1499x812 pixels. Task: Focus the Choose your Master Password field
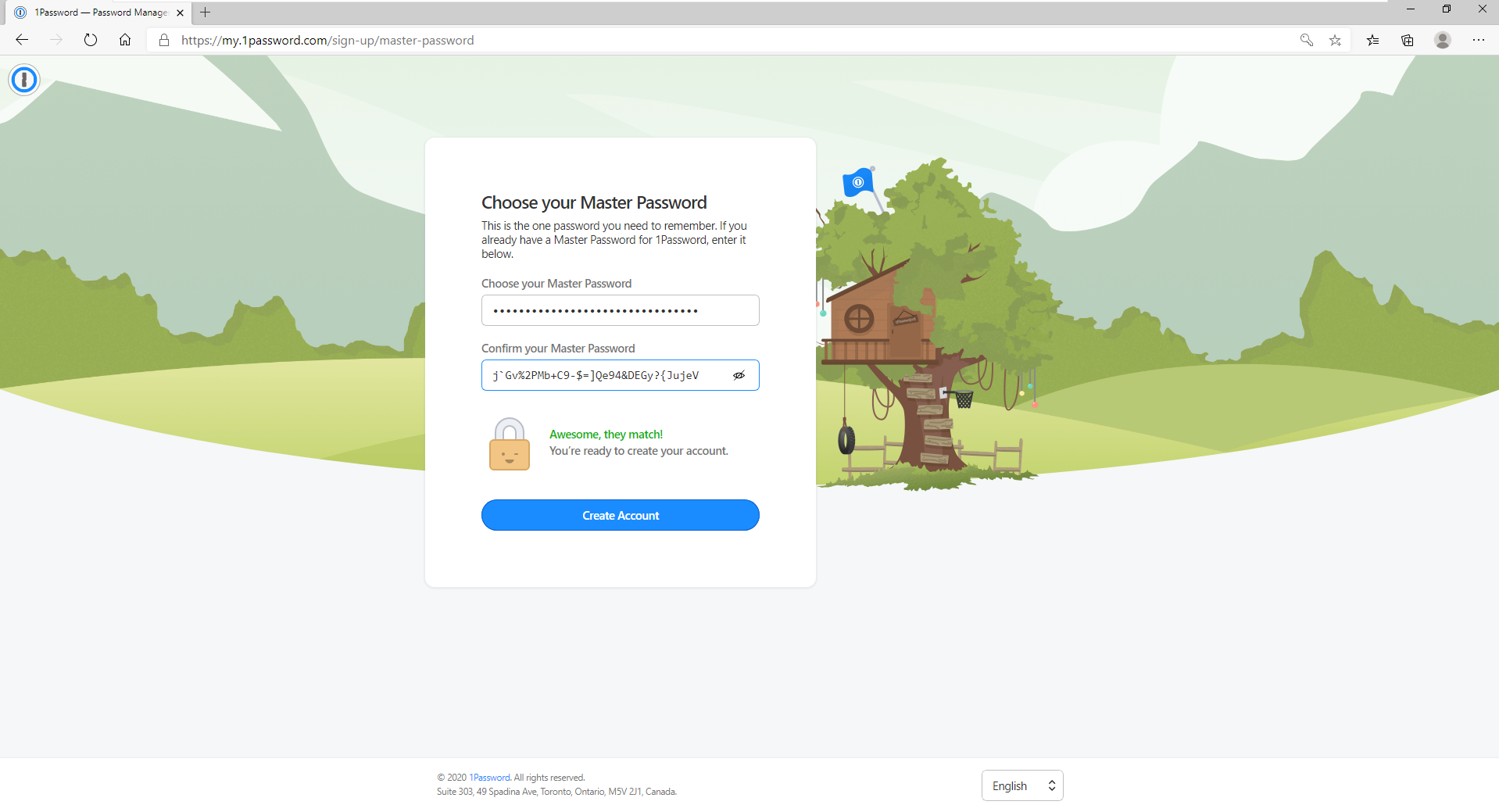621,310
